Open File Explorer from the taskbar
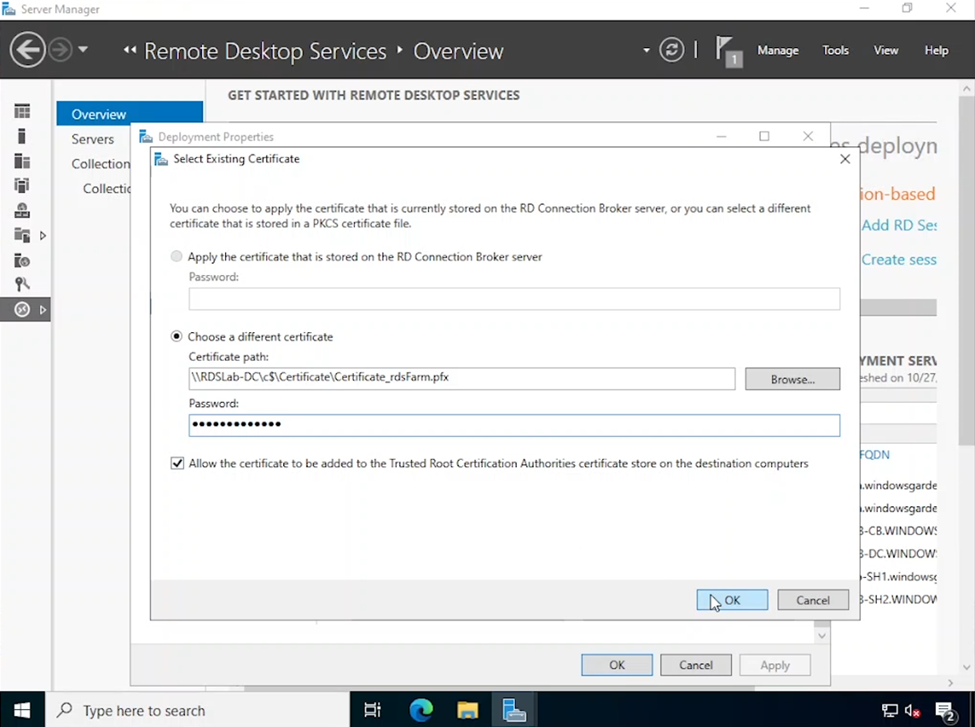The image size is (975, 727). (467, 710)
